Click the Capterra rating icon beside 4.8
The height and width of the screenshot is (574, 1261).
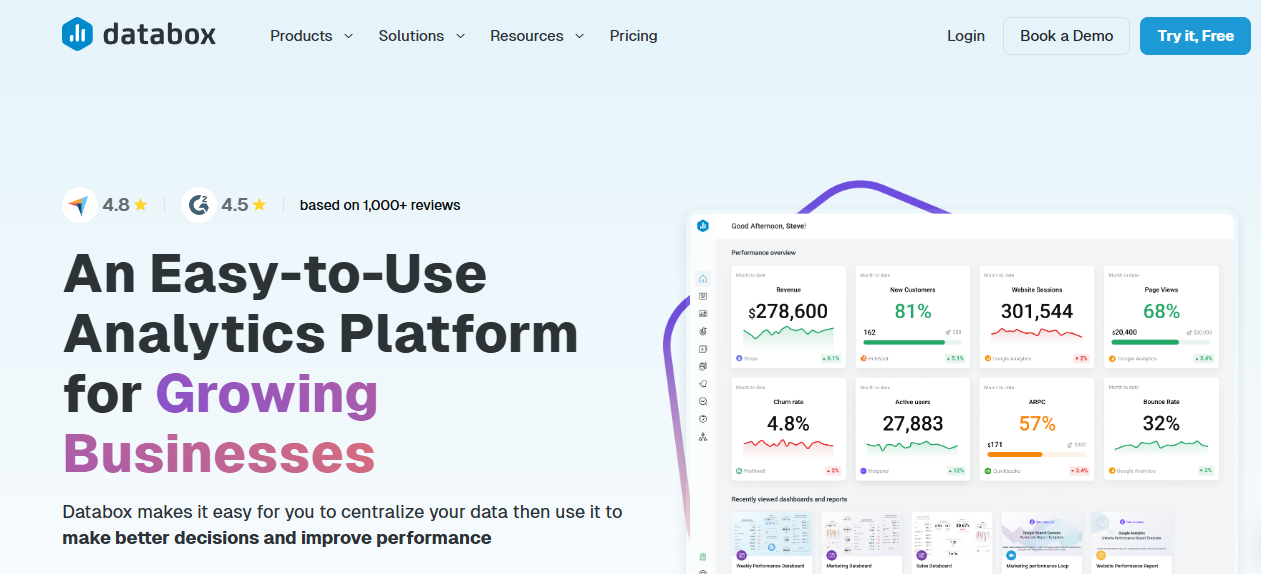[79, 205]
